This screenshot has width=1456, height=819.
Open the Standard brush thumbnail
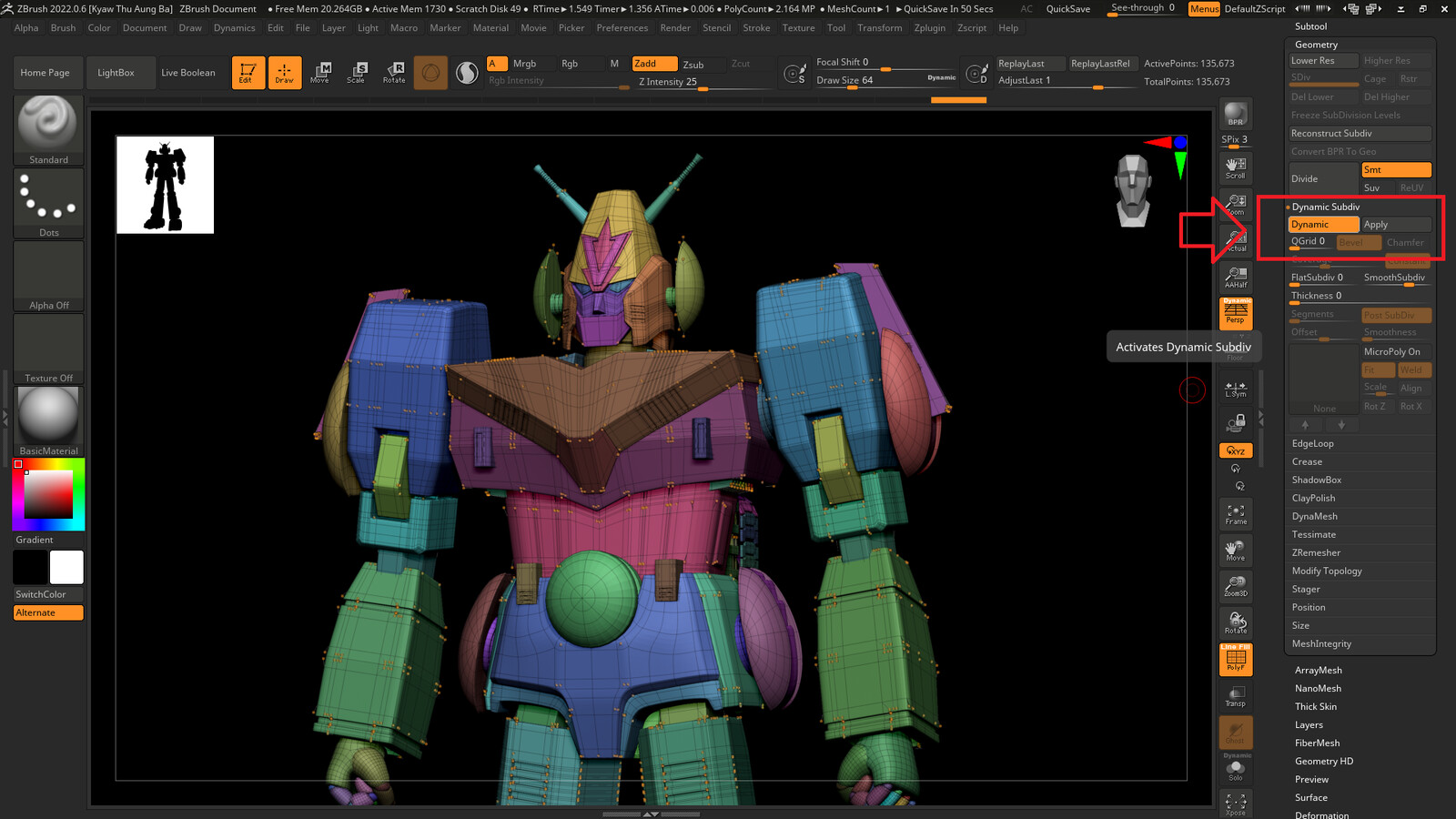click(48, 130)
